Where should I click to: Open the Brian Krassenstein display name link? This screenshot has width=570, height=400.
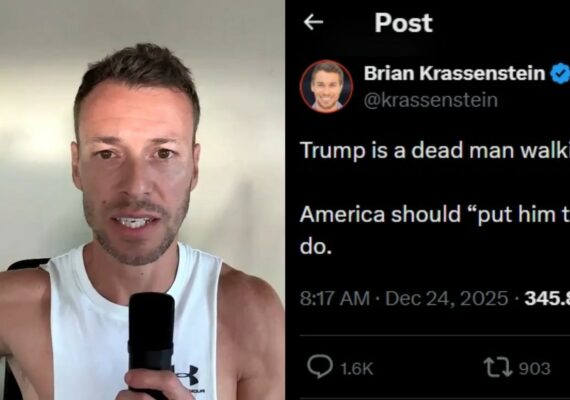(454, 73)
